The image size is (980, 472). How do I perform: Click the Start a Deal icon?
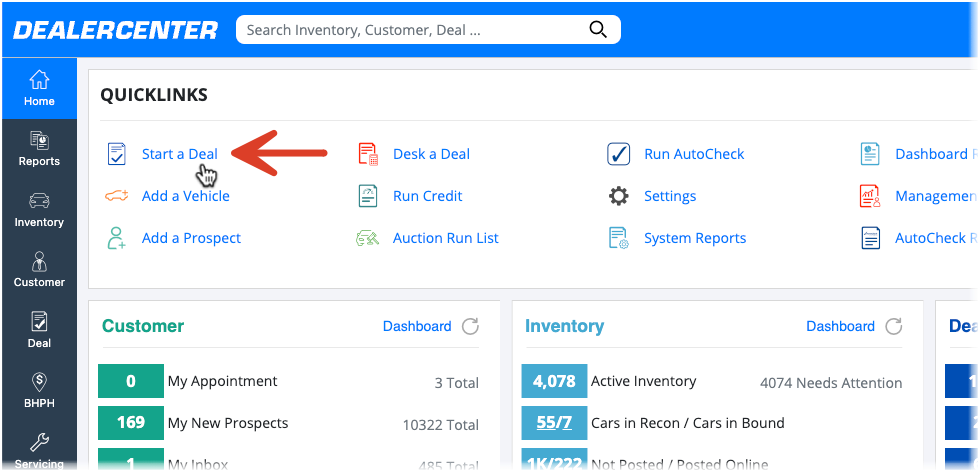[x=116, y=154]
